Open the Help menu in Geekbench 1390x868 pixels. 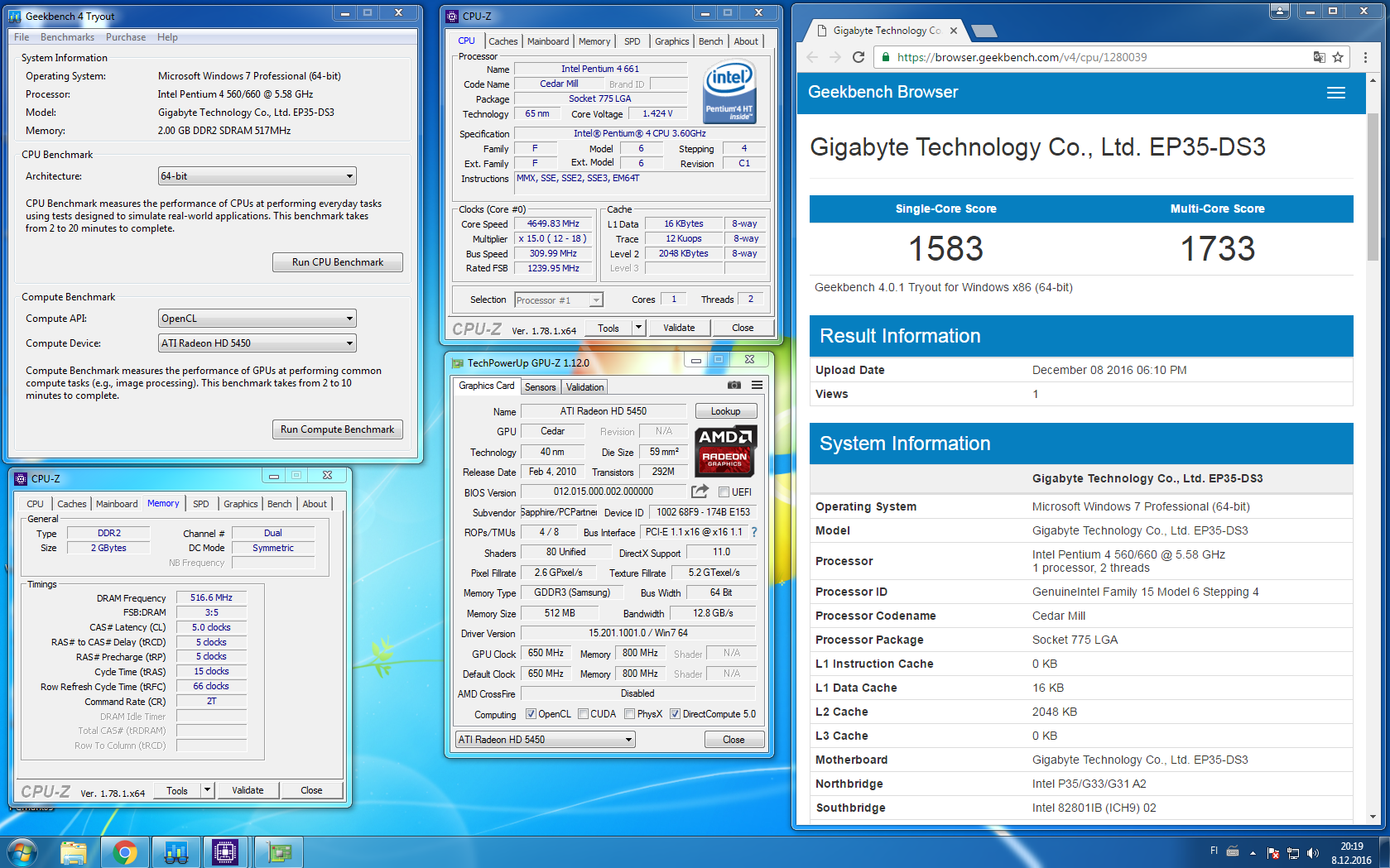point(167,37)
